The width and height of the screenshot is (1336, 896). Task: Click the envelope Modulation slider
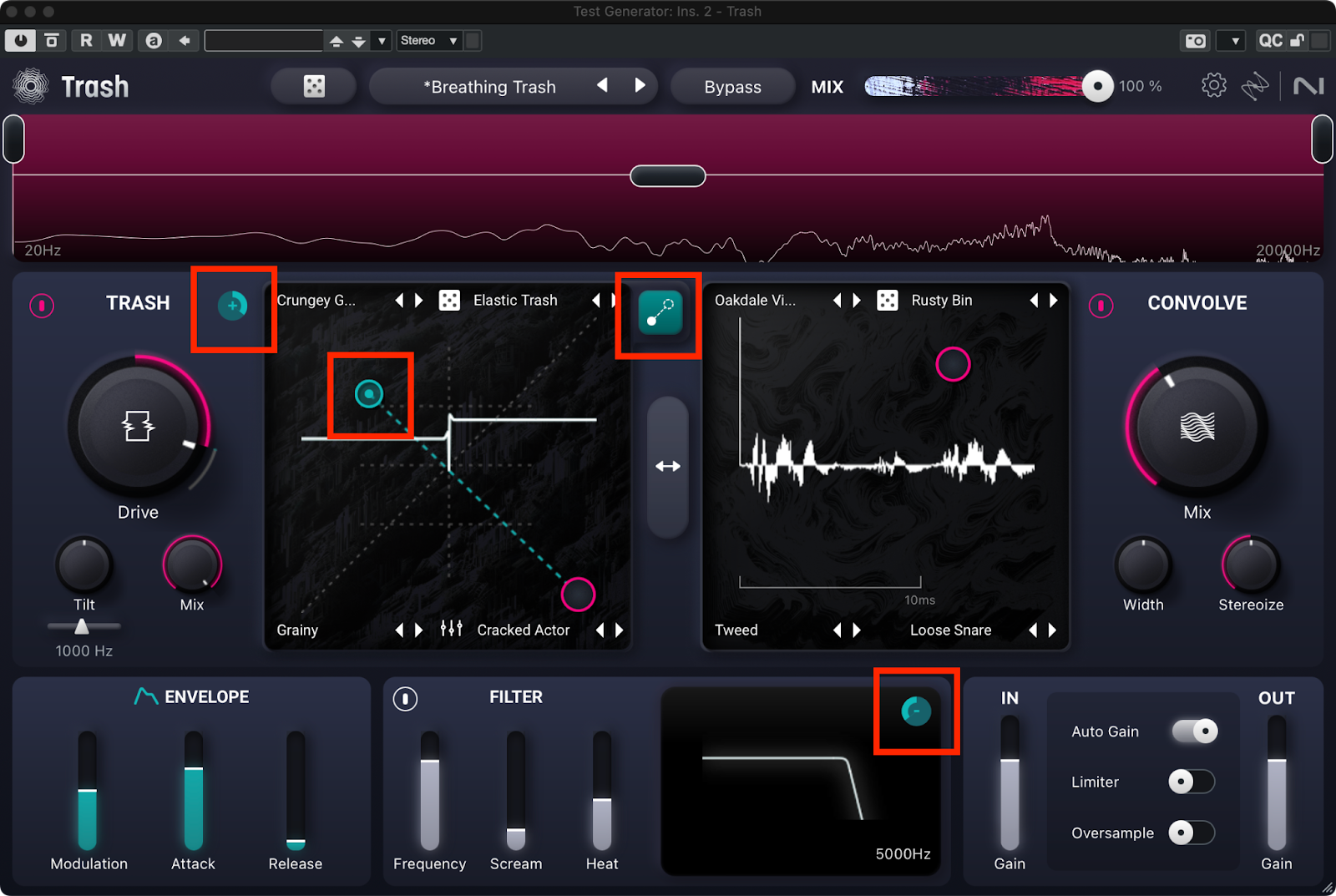(88, 791)
